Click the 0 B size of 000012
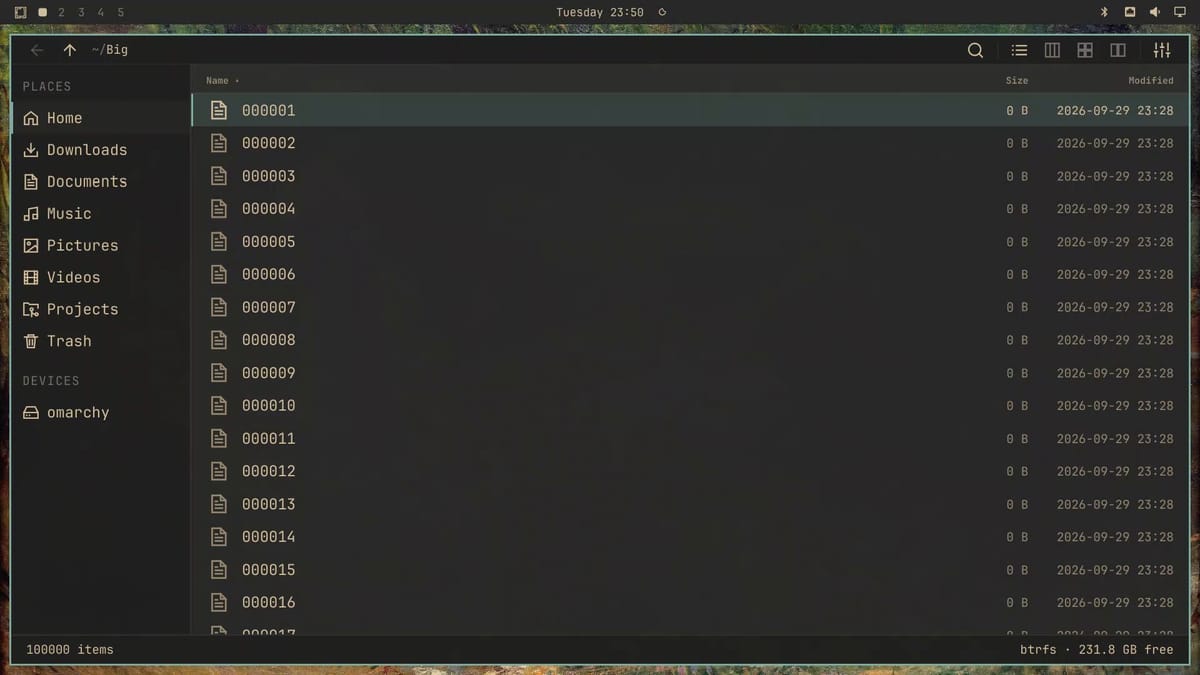 pos(1017,471)
